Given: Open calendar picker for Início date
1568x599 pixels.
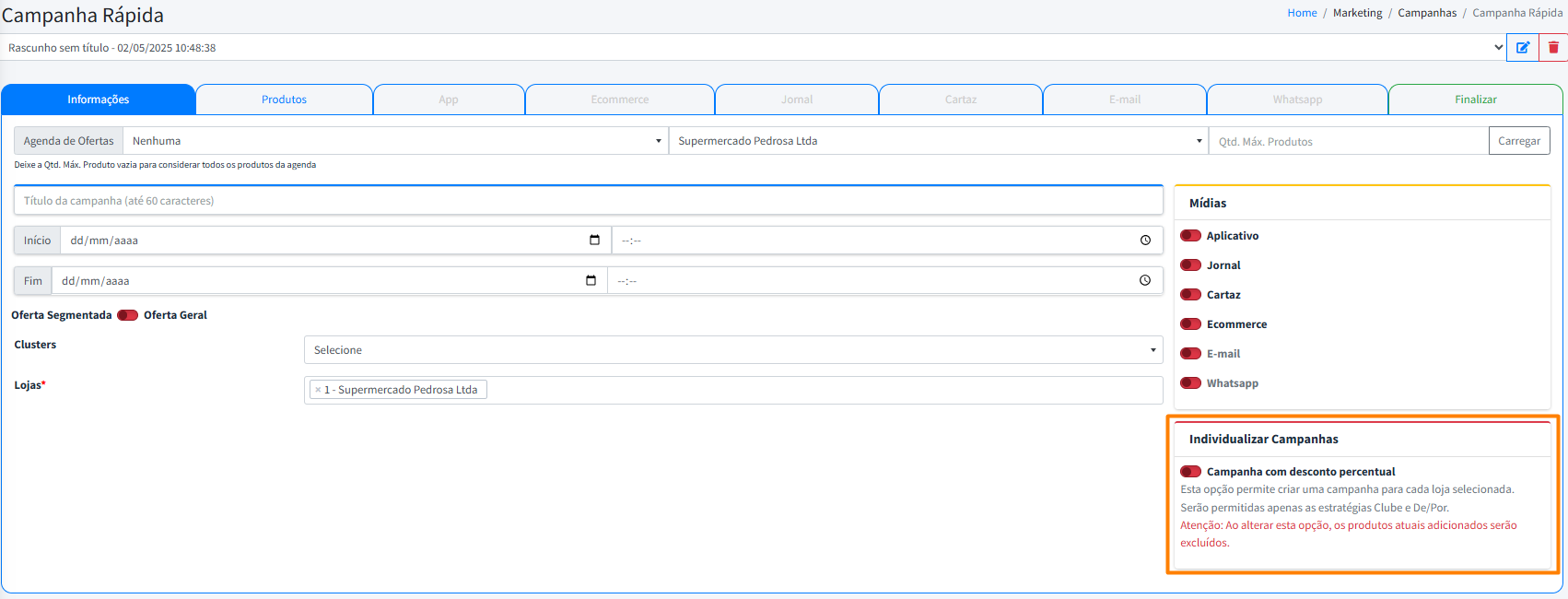Looking at the screenshot, I should 594,241.
